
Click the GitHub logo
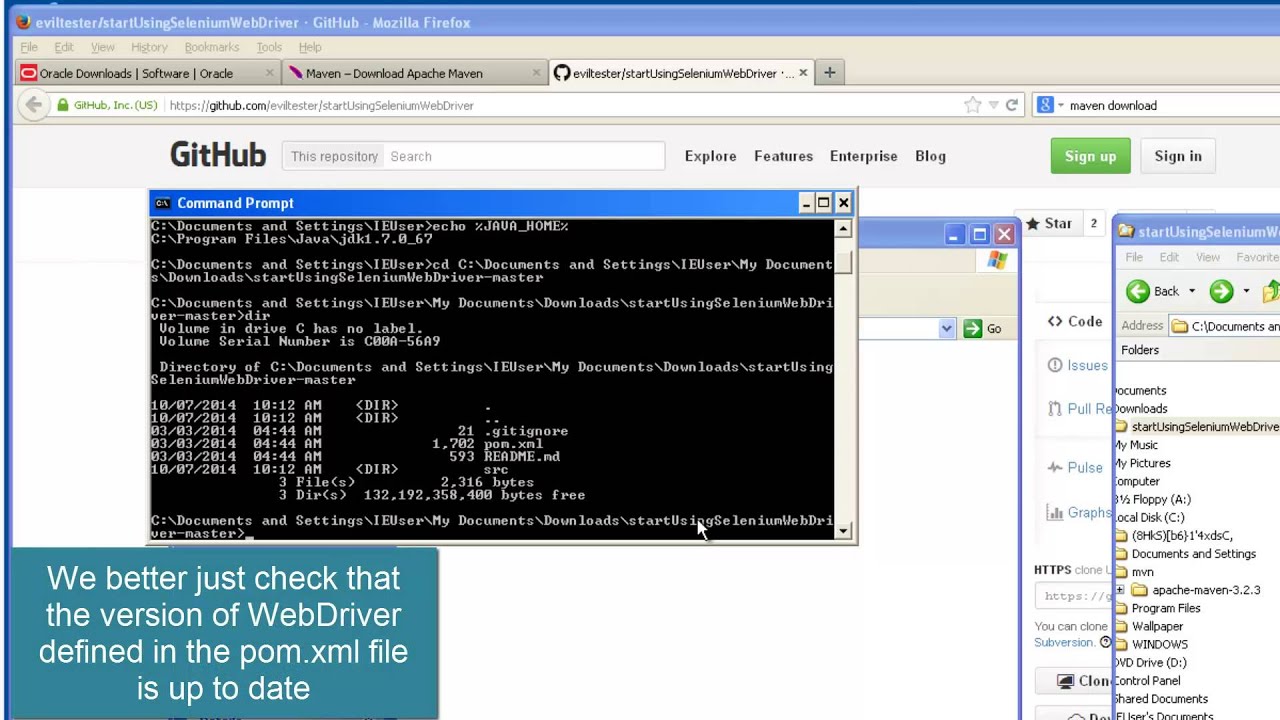[x=218, y=155]
